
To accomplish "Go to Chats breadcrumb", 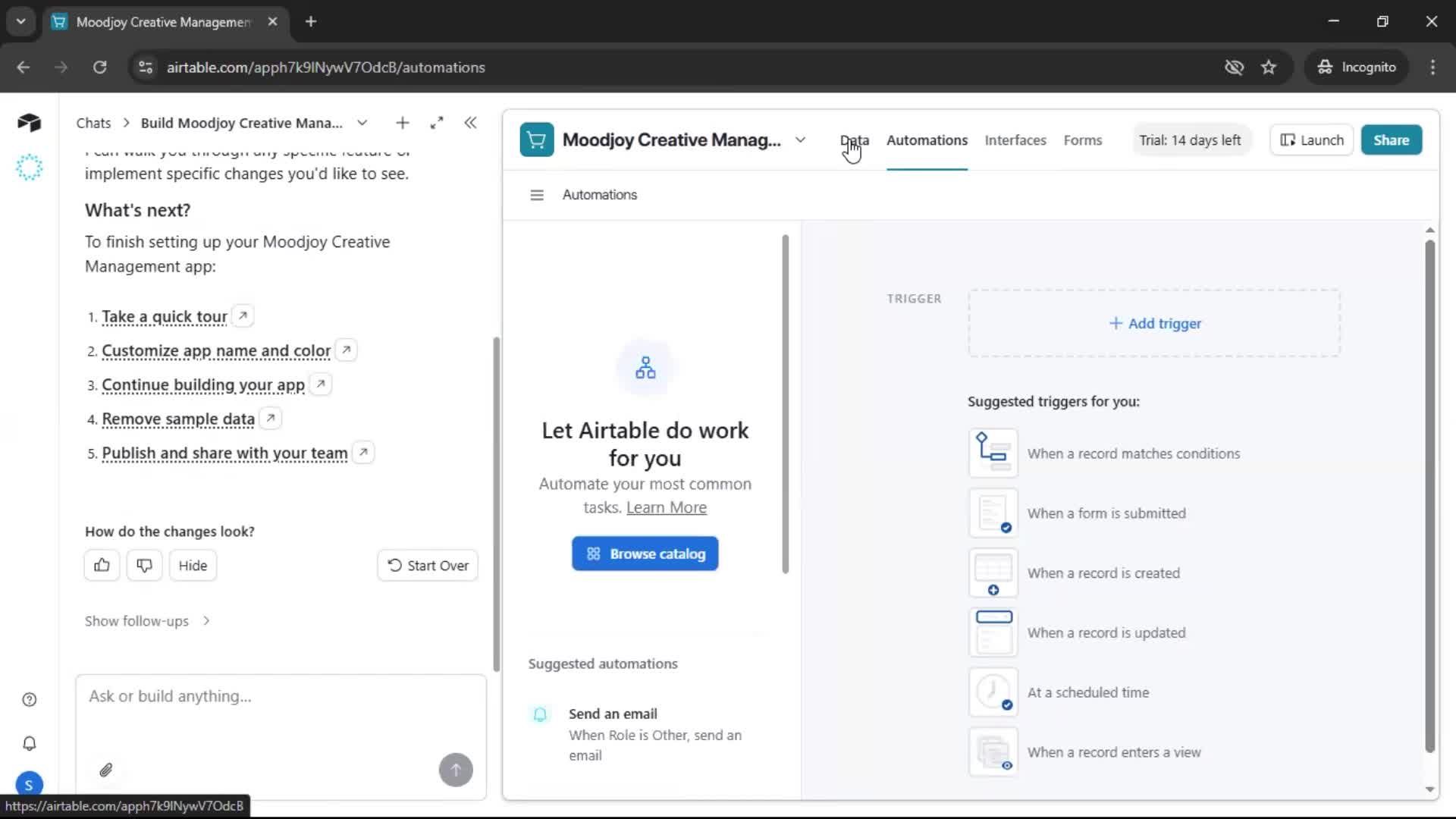I will point(93,123).
